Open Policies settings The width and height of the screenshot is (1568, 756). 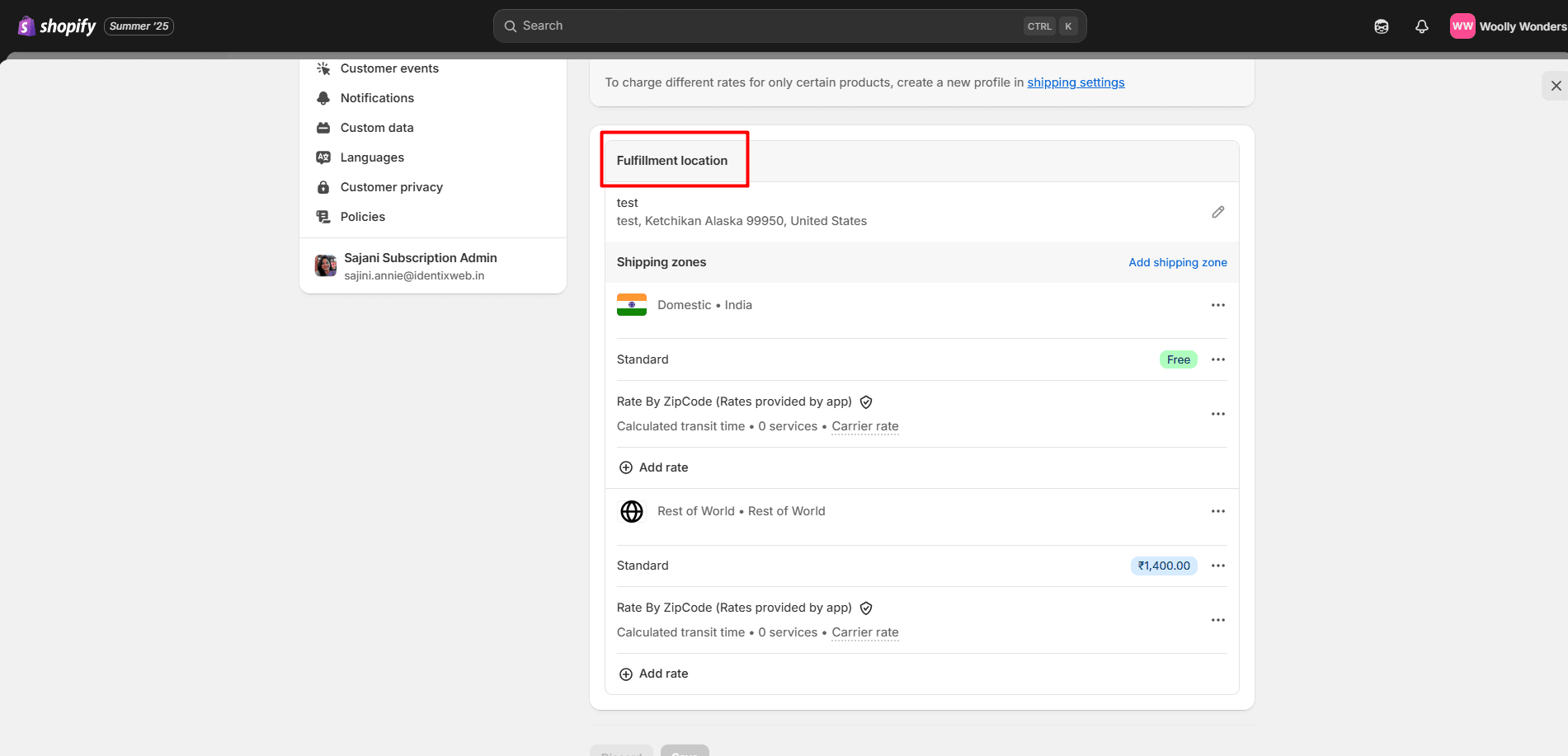[433, 217]
